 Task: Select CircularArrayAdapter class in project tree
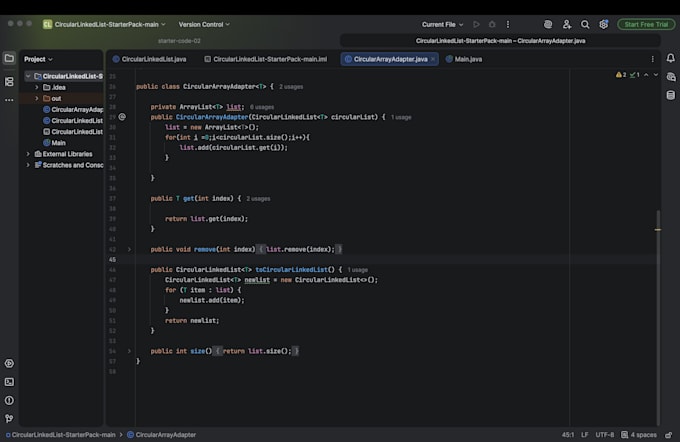[x=73, y=109]
